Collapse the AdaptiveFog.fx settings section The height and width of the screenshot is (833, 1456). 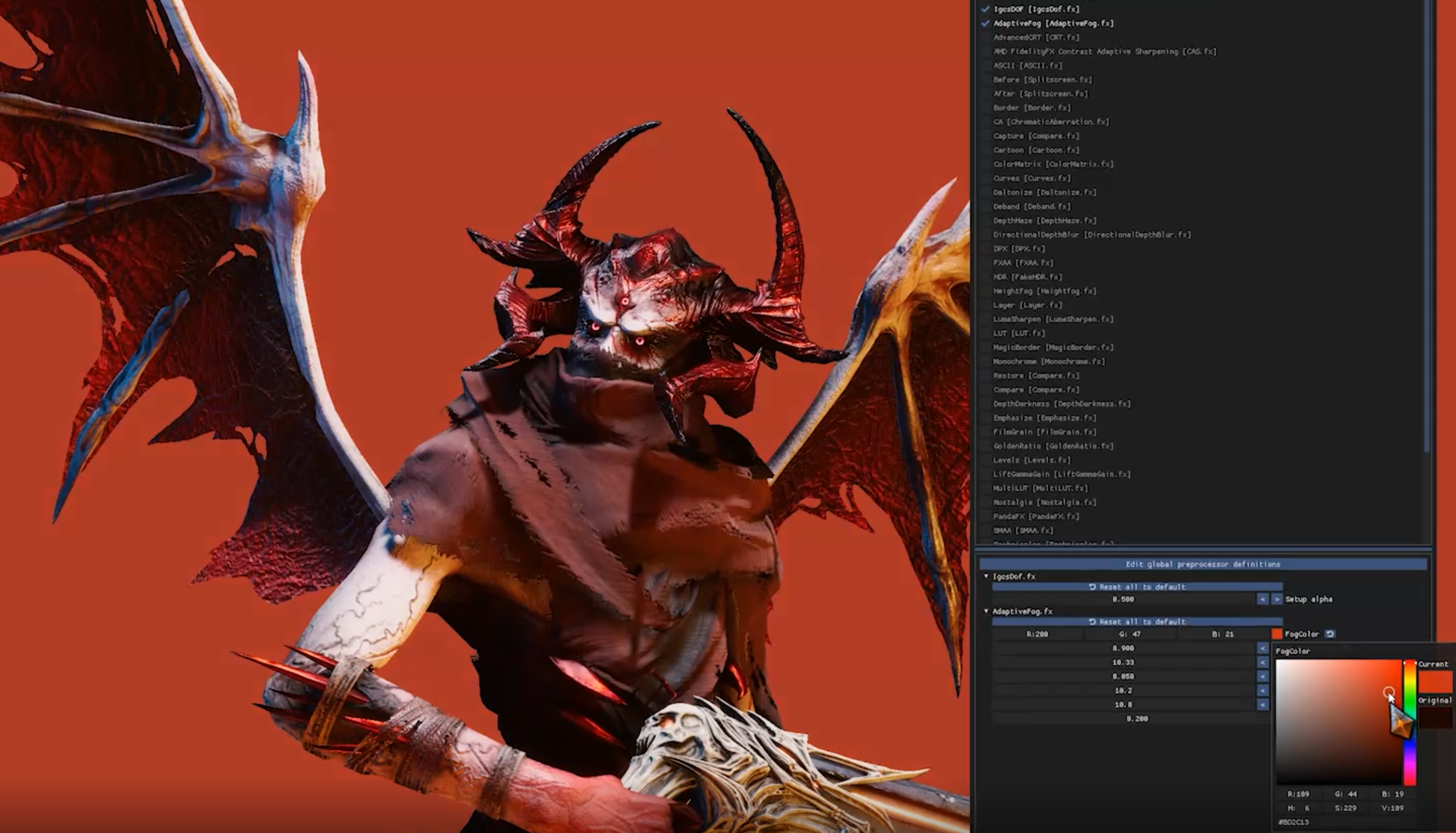coord(986,611)
